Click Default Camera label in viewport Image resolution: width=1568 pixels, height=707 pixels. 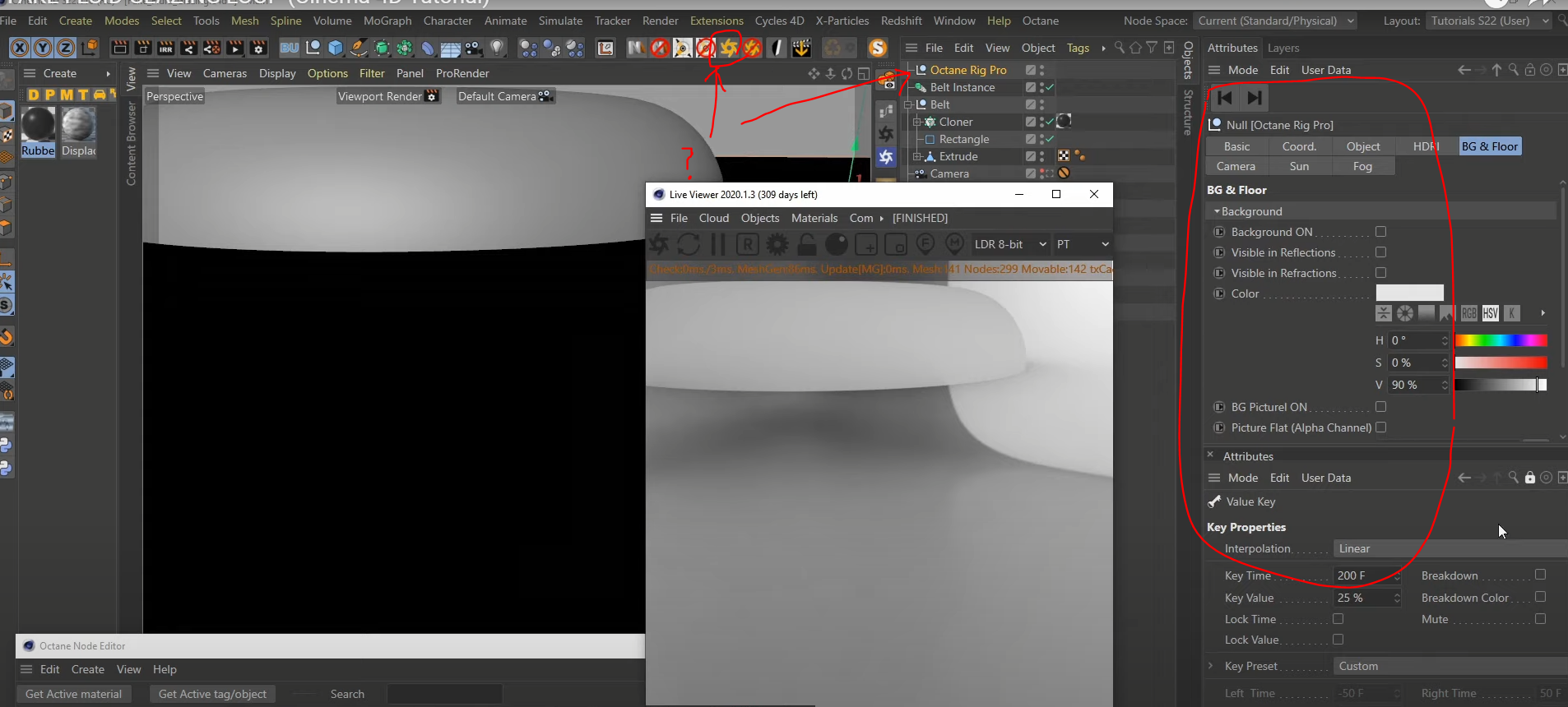point(505,96)
